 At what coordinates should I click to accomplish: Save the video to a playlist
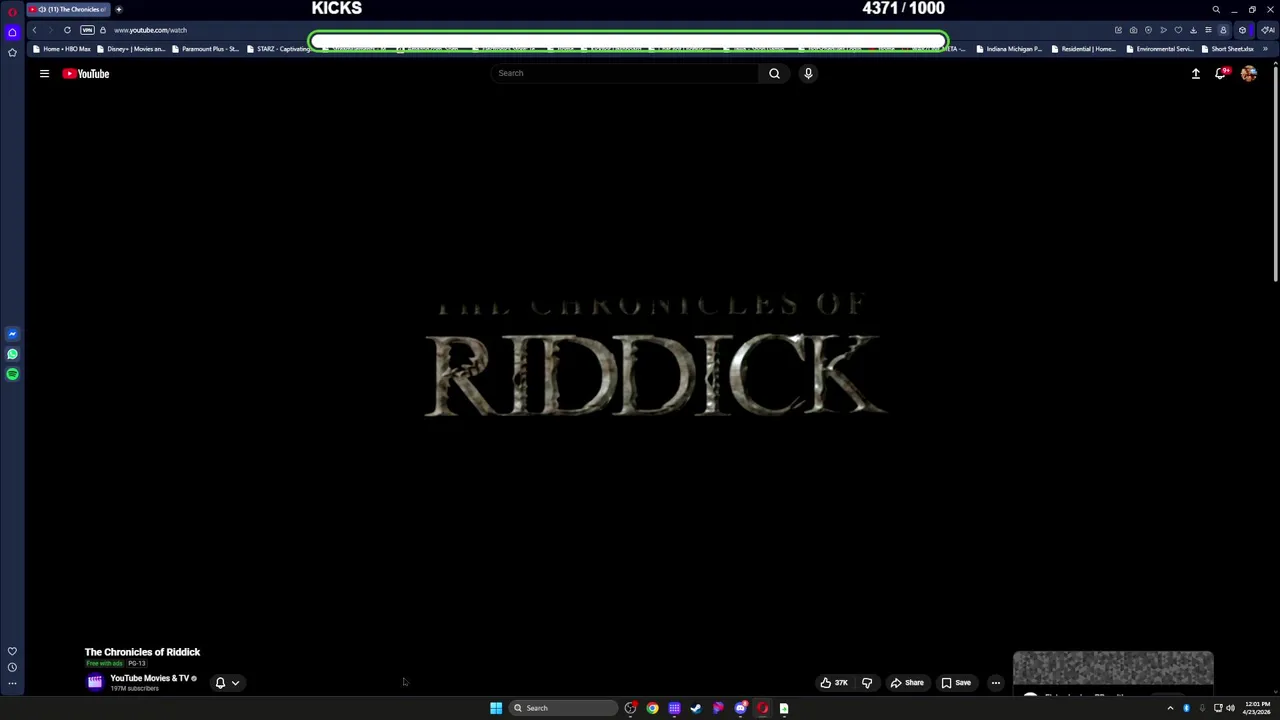(956, 683)
